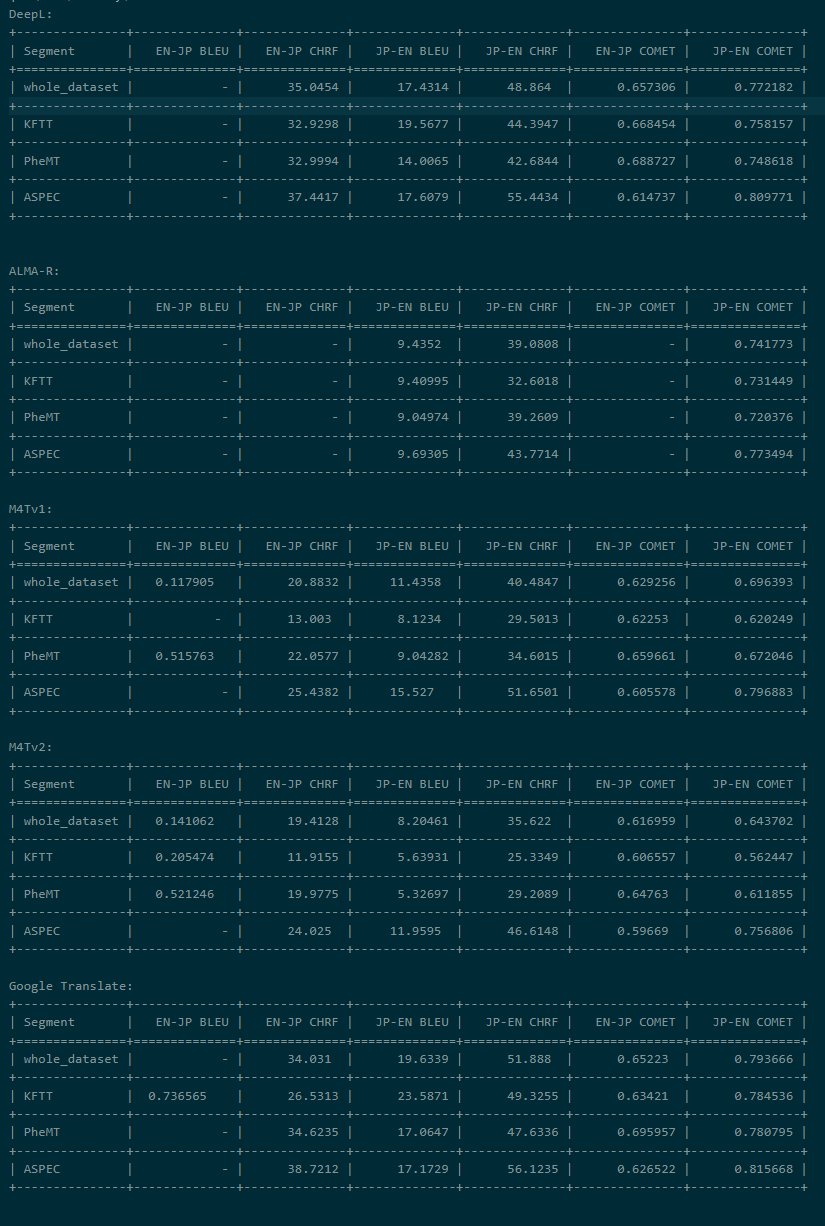Click BLEU value 0.141062

pyautogui.click(x=184, y=821)
